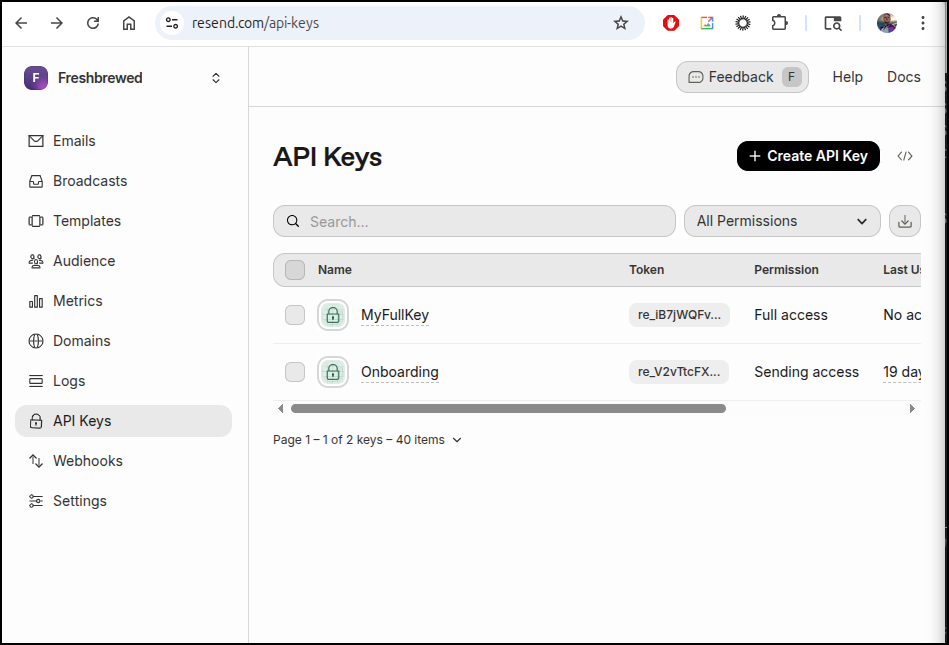This screenshot has width=949, height=645.
Task: Go to browser home page icon
Action: (129, 23)
